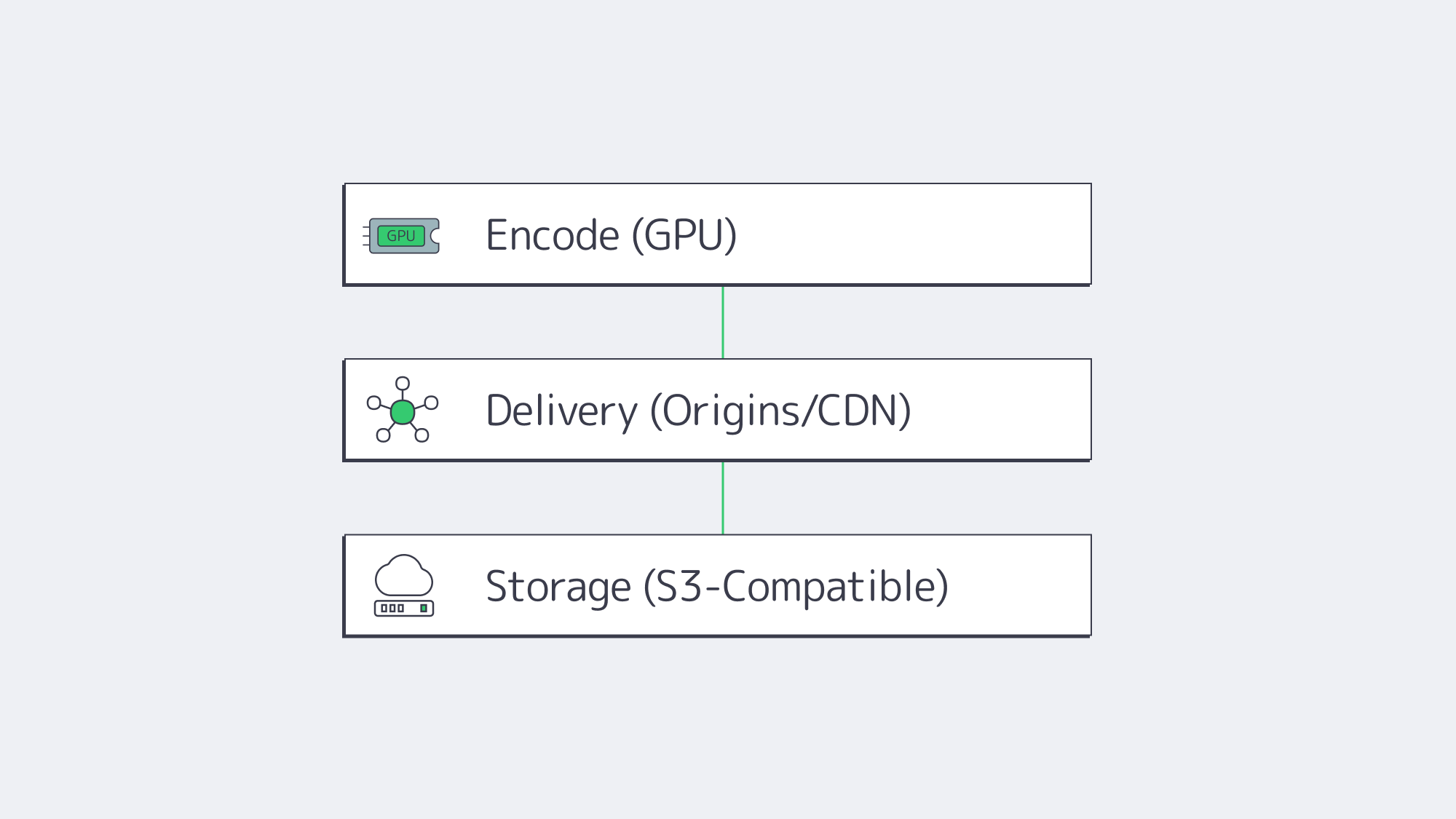Viewport: 1456px width, 819px height.
Task: Click the green line between Encode and Delivery
Action: [x=723, y=322]
